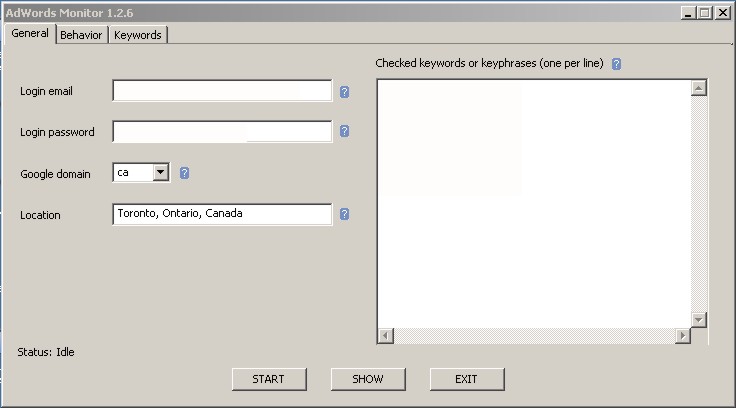Screen dimensions: 736x408
Task: Click the keywords list scroll up arrow
Action: coord(698,88)
